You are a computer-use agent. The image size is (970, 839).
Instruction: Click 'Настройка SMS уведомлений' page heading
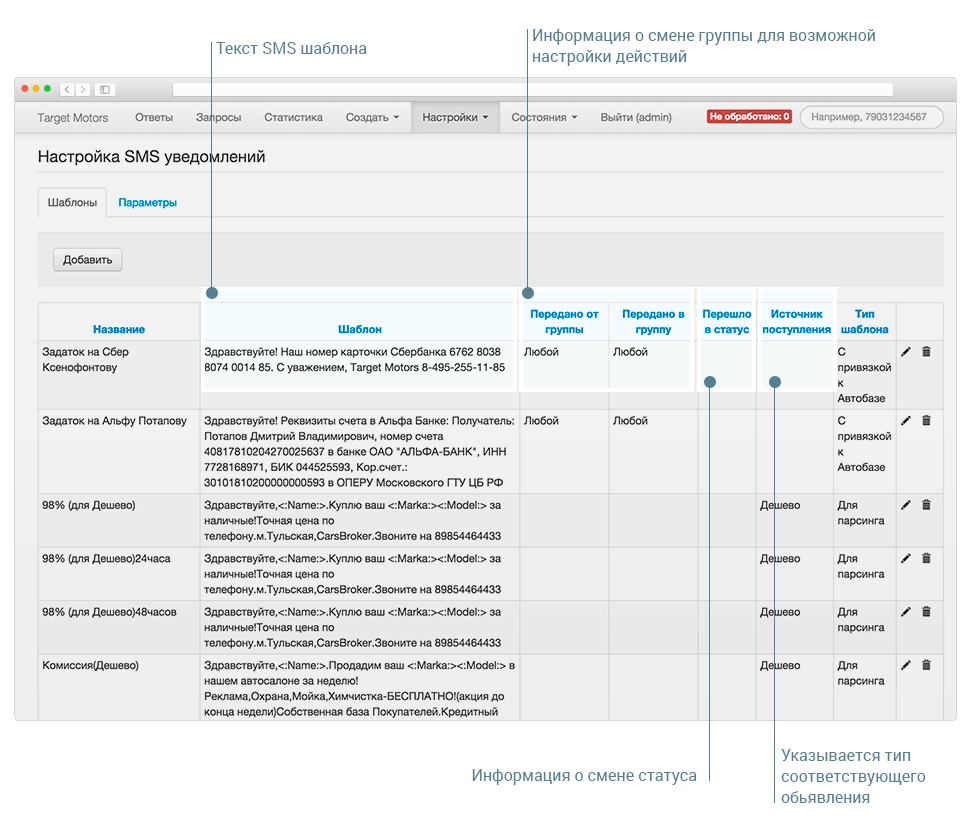tap(152, 157)
